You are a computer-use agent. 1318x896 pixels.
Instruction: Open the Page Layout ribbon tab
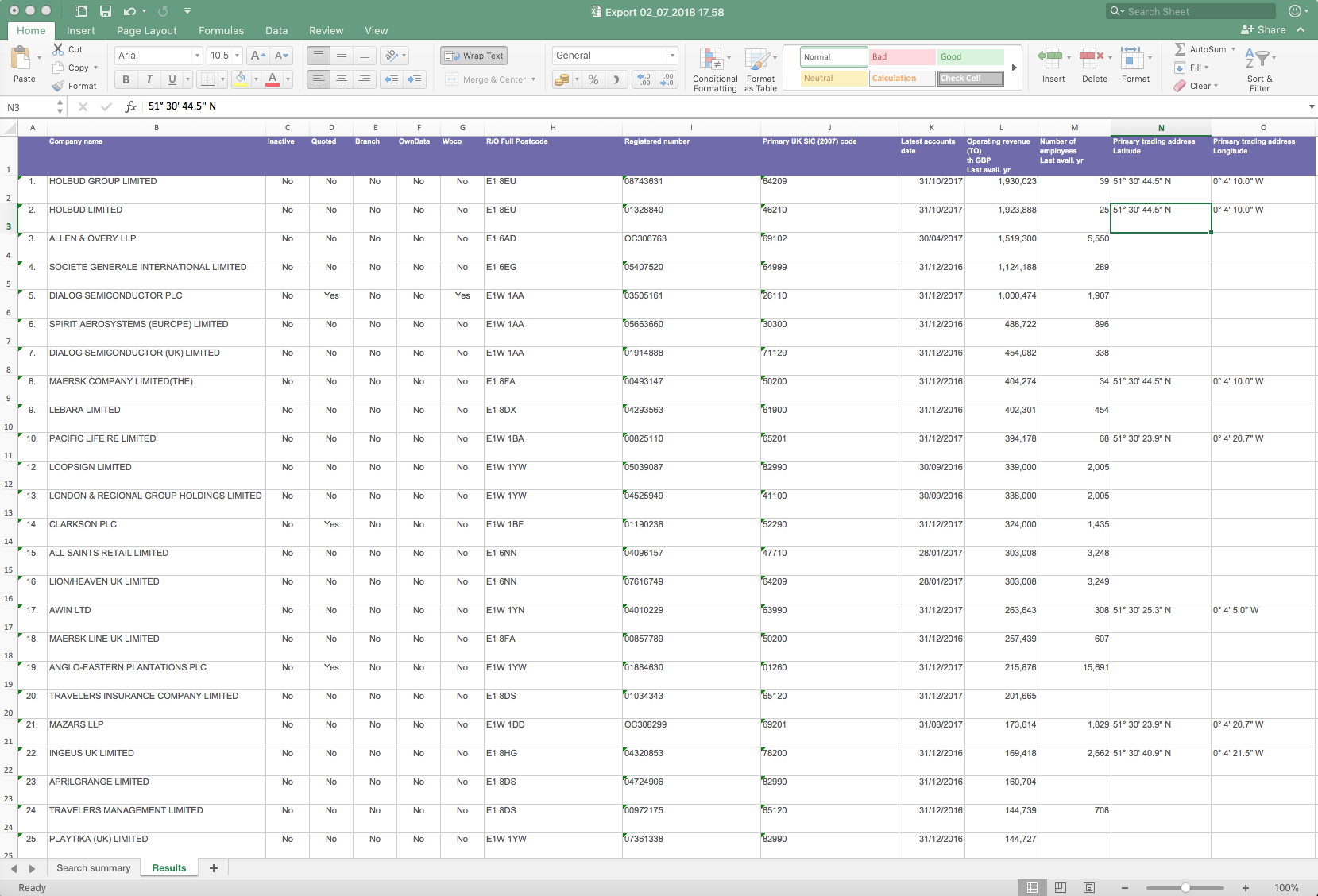pos(147,31)
